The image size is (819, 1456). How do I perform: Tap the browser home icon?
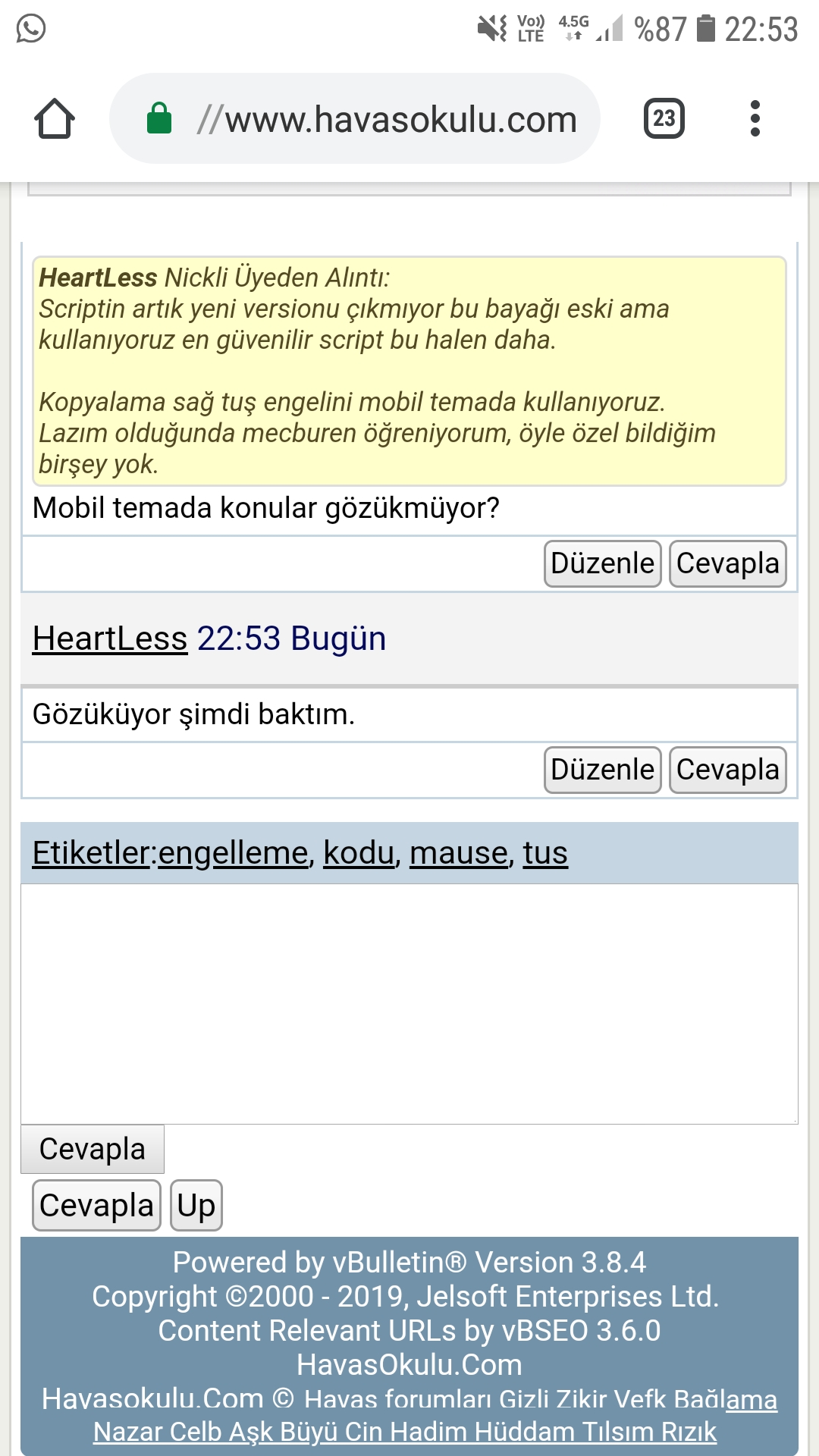pyautogui.click(x=55, y=118)
